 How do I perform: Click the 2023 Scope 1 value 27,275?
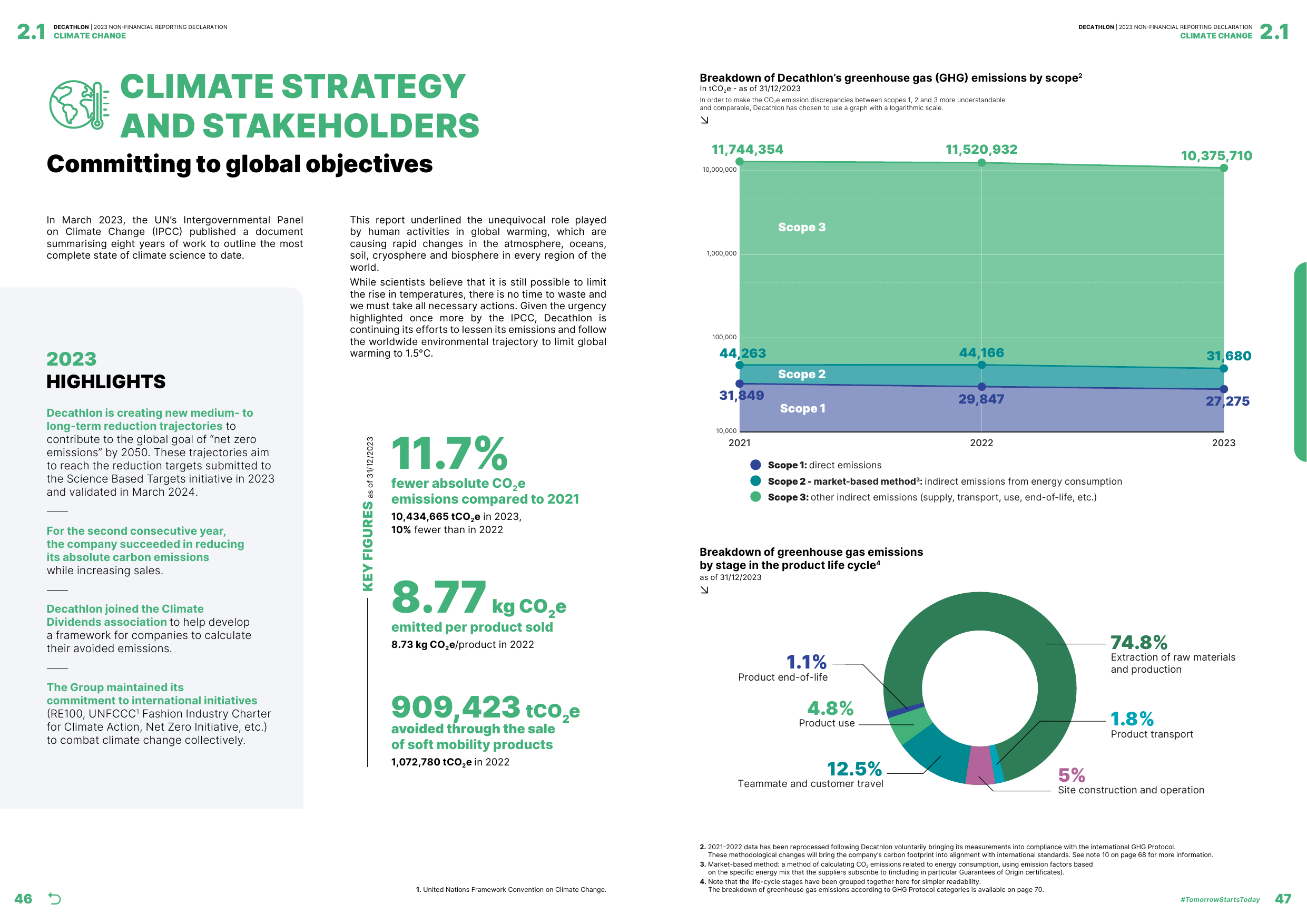click(1227, 401)
